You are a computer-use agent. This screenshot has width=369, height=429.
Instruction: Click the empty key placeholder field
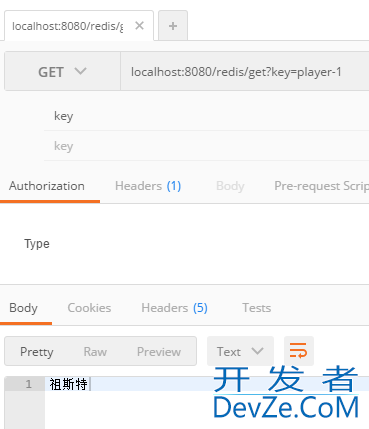click(x=207, y=146)
